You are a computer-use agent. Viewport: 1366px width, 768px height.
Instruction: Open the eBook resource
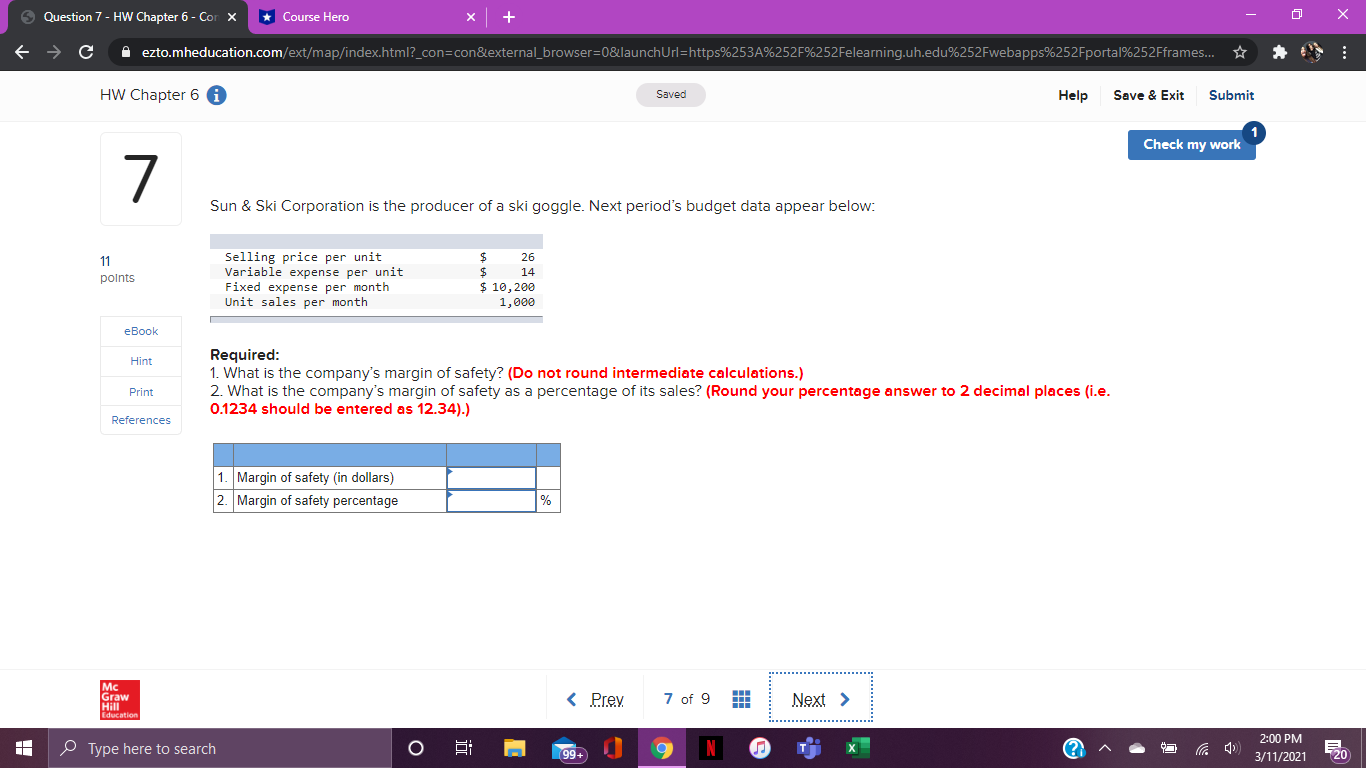(x=141, y=331)
